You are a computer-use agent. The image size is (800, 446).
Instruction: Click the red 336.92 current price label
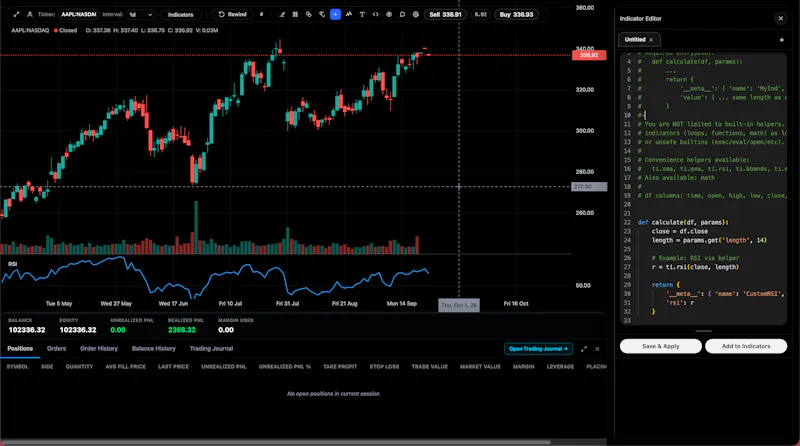589,55
